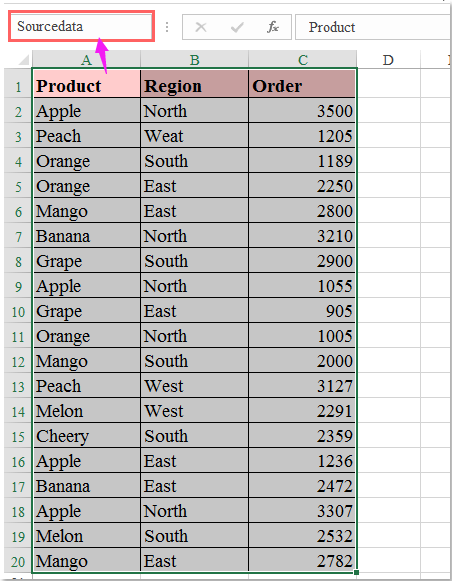
Task: Click the Order header cell
Action: coord(302,86)
